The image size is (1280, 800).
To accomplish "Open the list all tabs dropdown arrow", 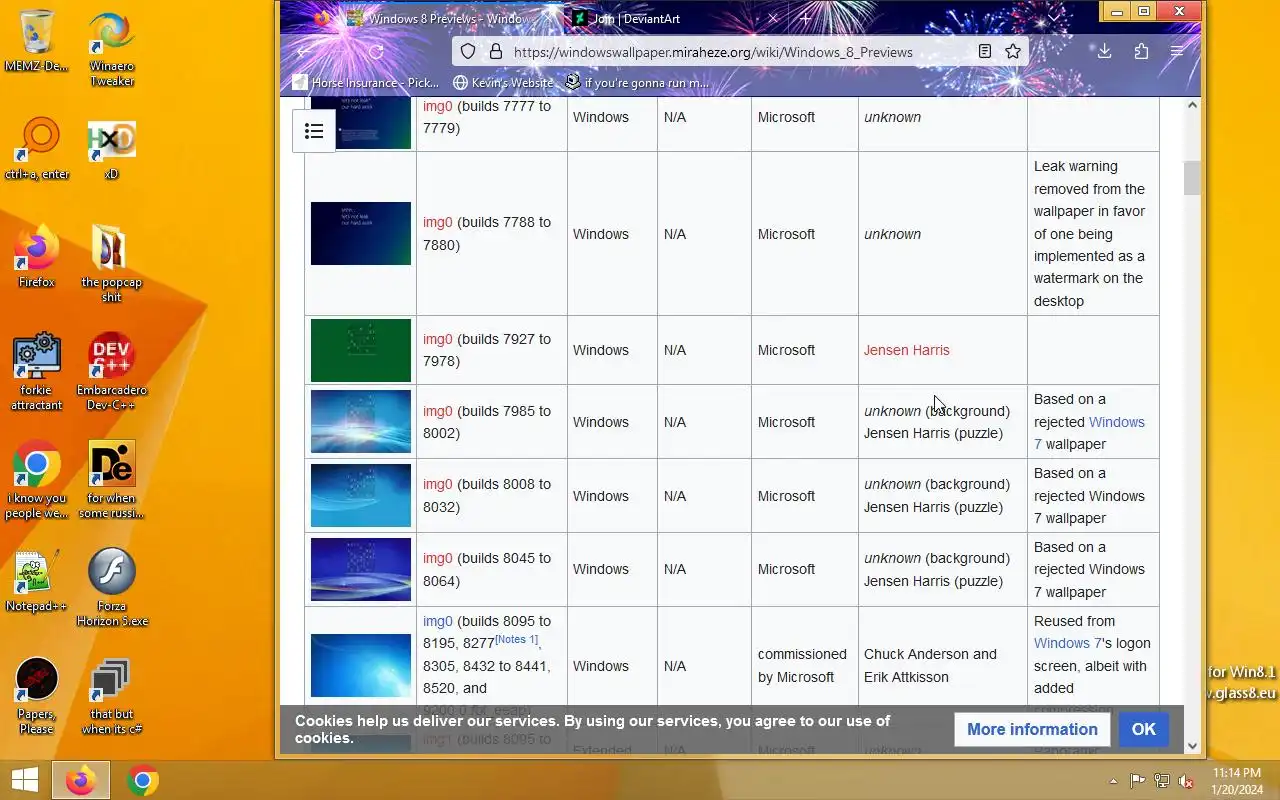I will click(1053, 18).
